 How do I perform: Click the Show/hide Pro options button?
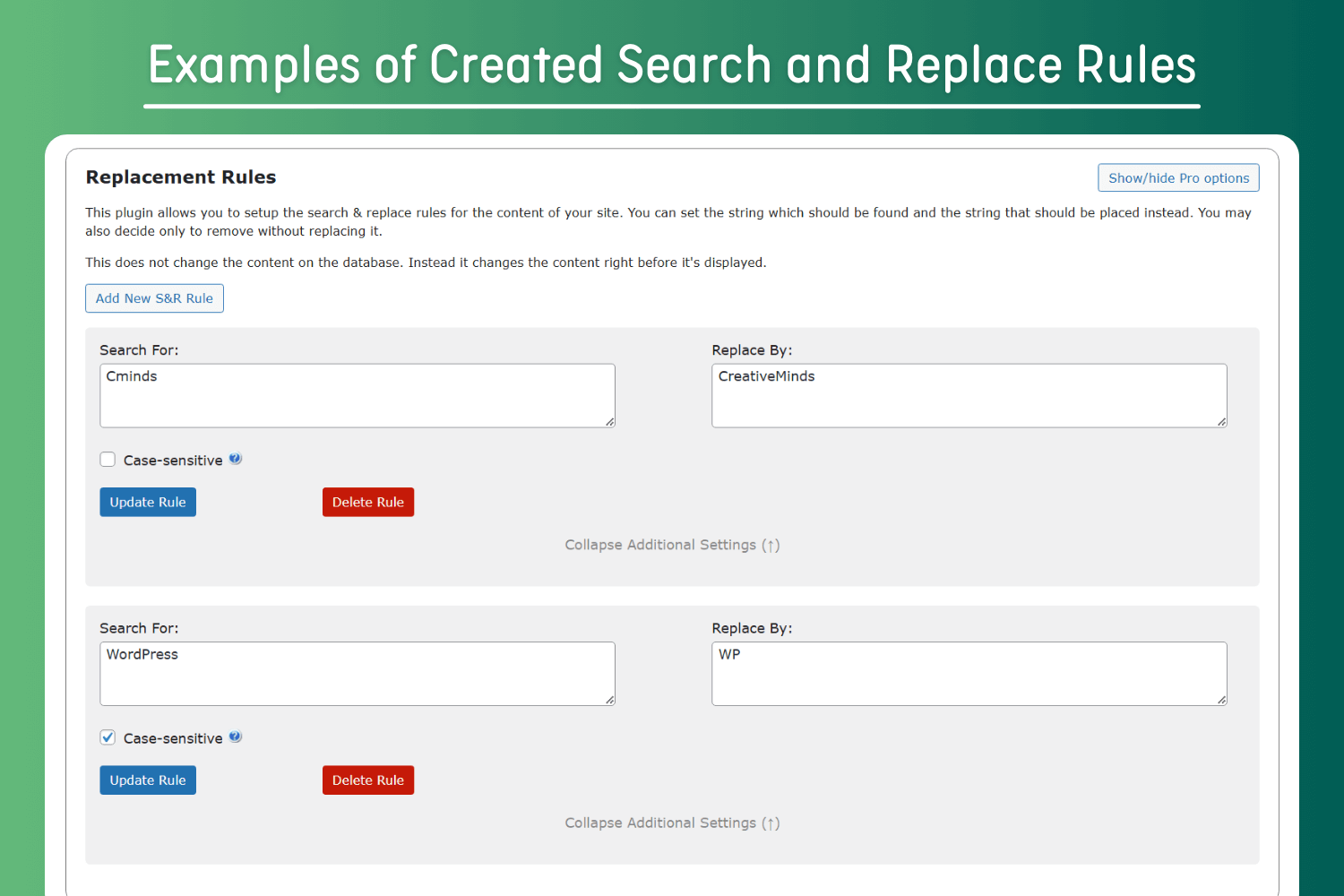1178,177
